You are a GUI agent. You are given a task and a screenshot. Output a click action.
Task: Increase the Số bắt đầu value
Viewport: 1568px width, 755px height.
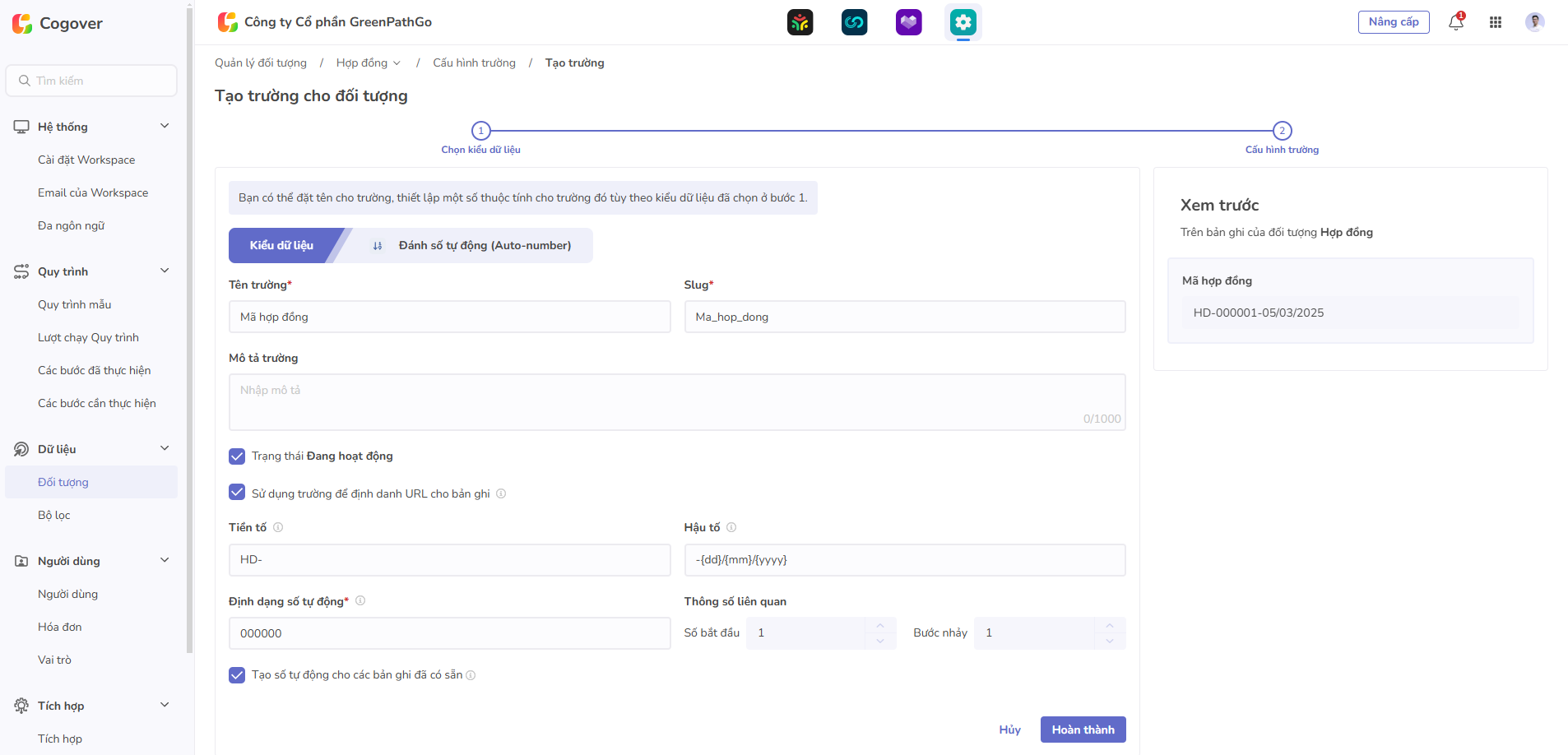click(880, 626)
